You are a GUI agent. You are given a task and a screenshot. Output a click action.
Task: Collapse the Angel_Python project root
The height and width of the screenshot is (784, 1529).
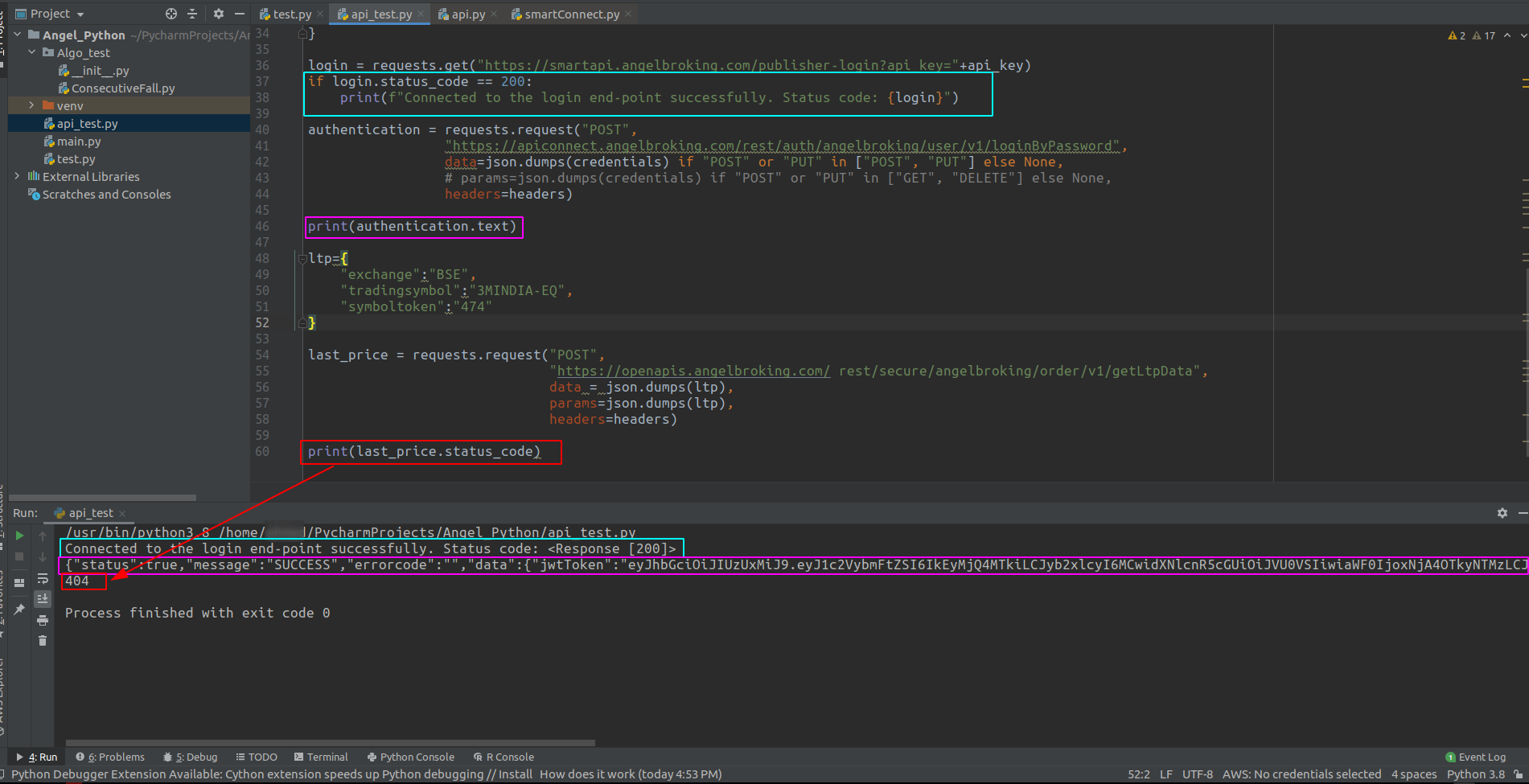[x=18, y=35]
